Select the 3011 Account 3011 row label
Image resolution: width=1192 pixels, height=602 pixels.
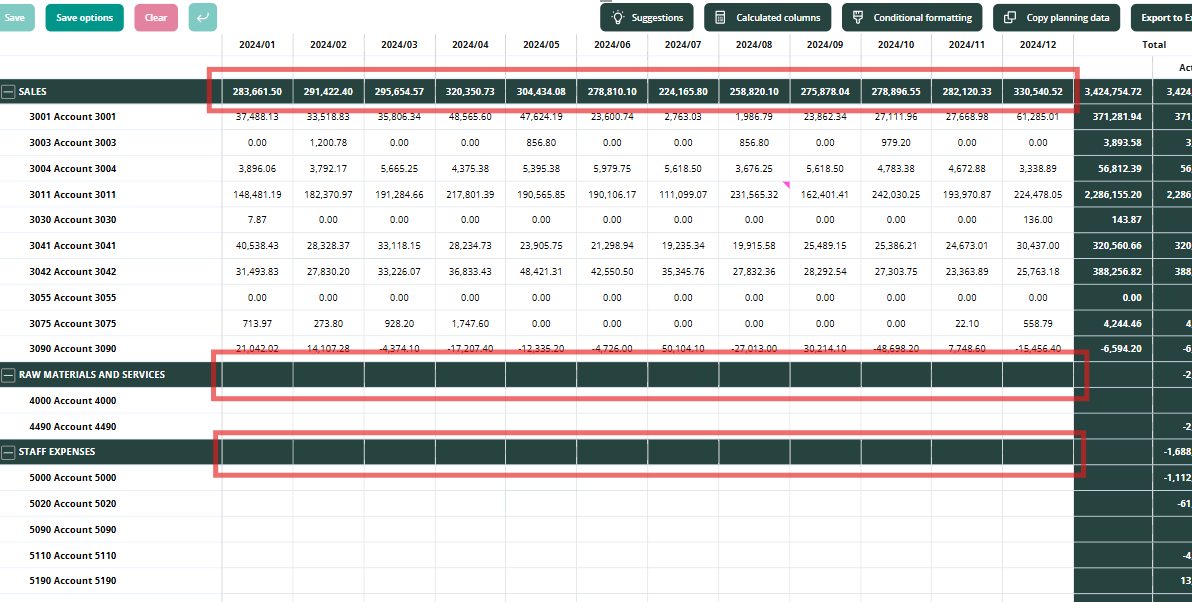(x=73, y=195)
